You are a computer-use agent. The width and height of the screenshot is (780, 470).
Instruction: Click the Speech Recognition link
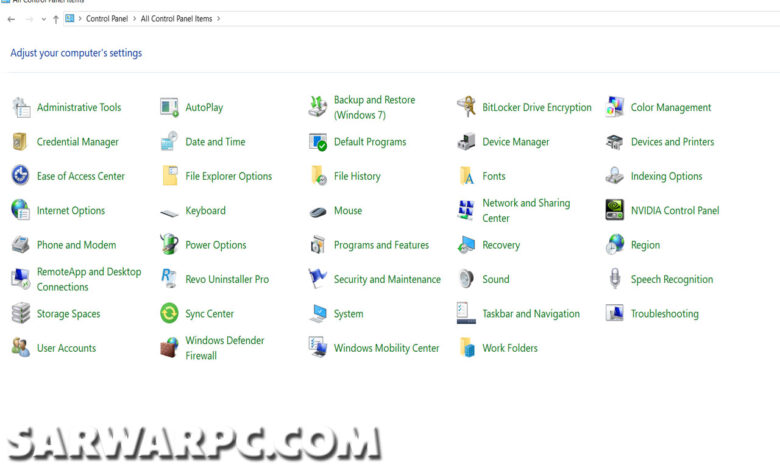click(x=672, y=280)
